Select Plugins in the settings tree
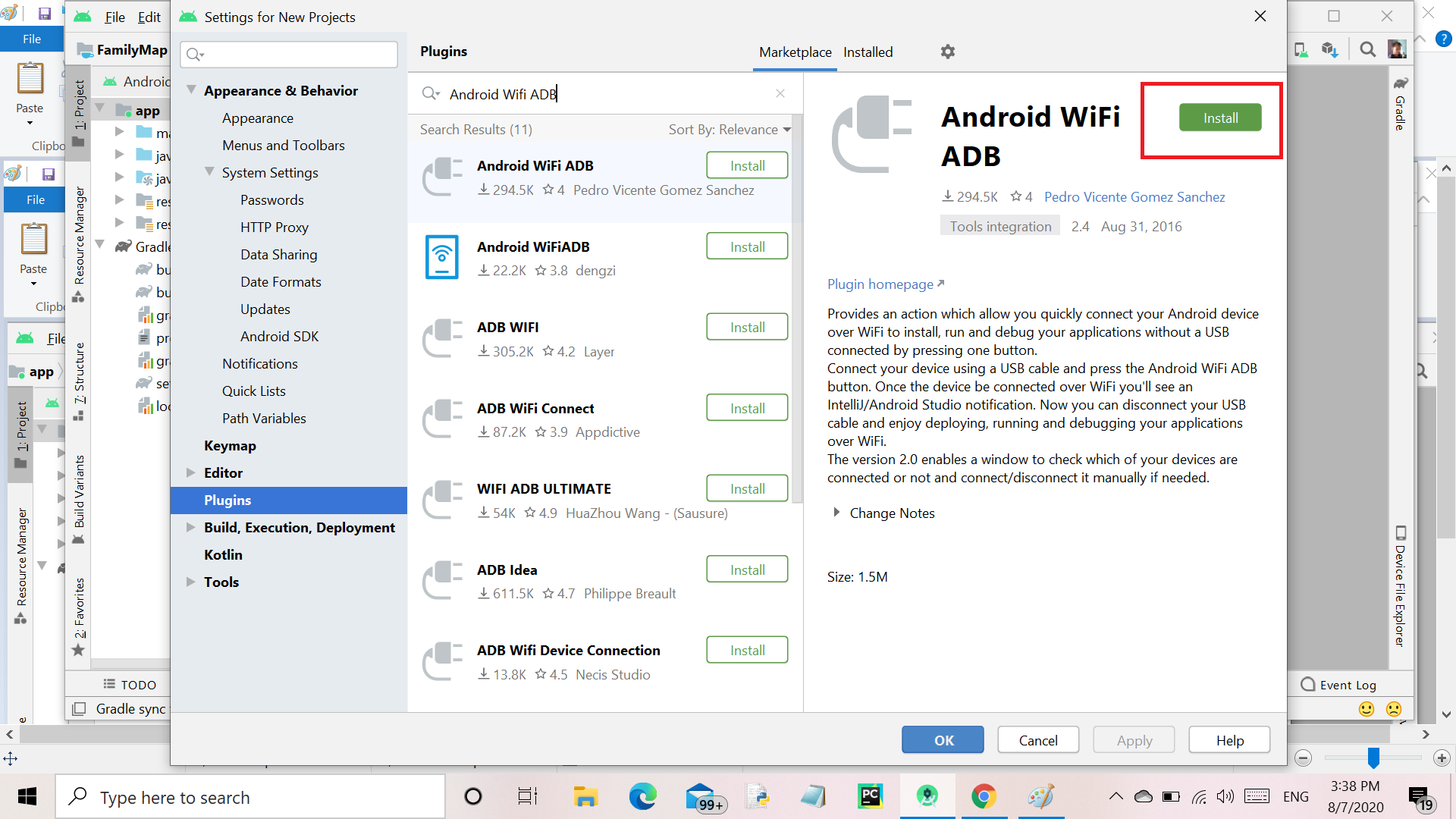This screenshot has width=1456, height=819. (227, 500)
